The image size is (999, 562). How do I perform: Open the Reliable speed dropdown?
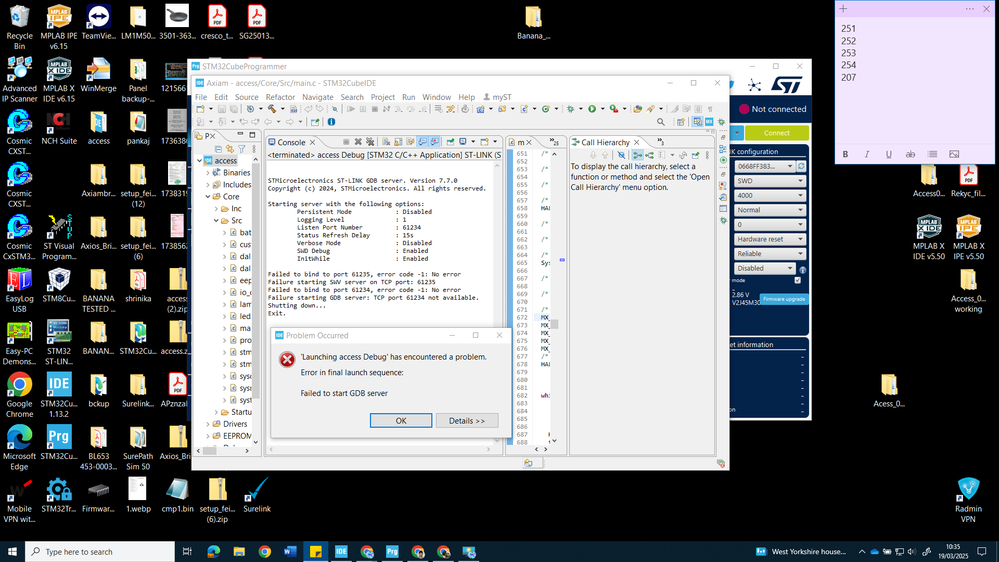pyautogui.click(x=770, y=254)
